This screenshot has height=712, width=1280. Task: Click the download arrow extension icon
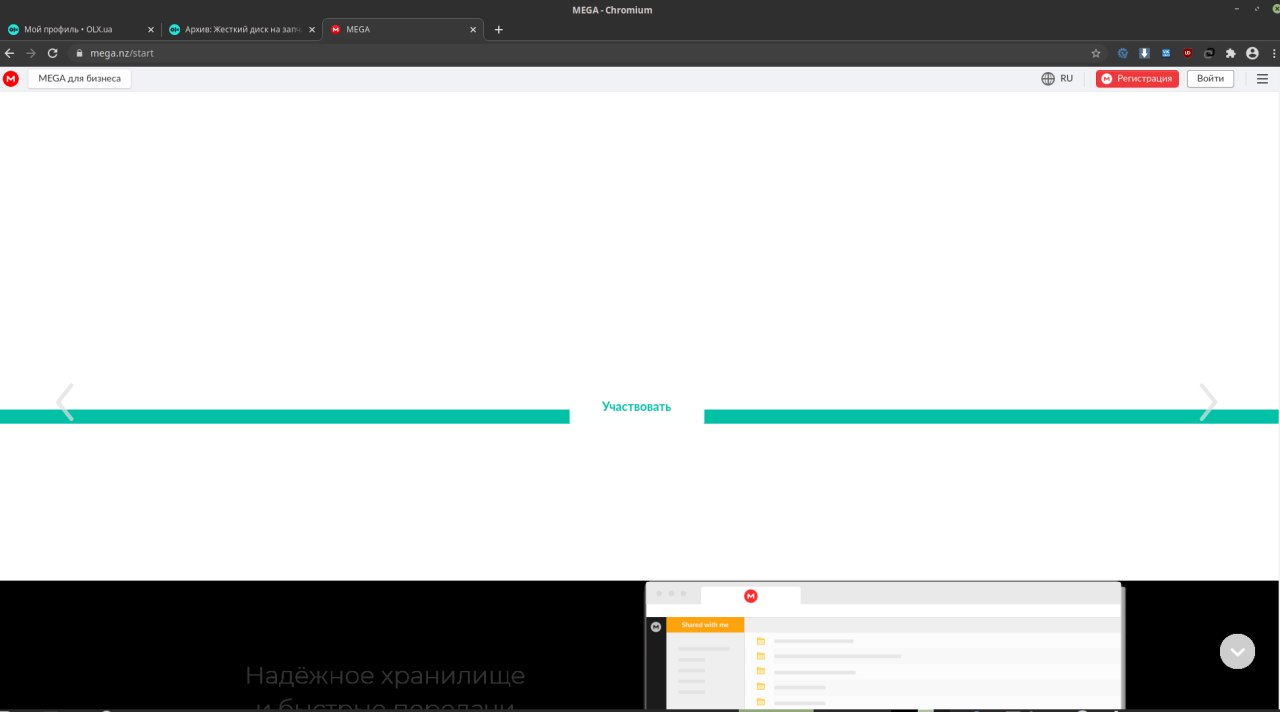pos(1145,53)
